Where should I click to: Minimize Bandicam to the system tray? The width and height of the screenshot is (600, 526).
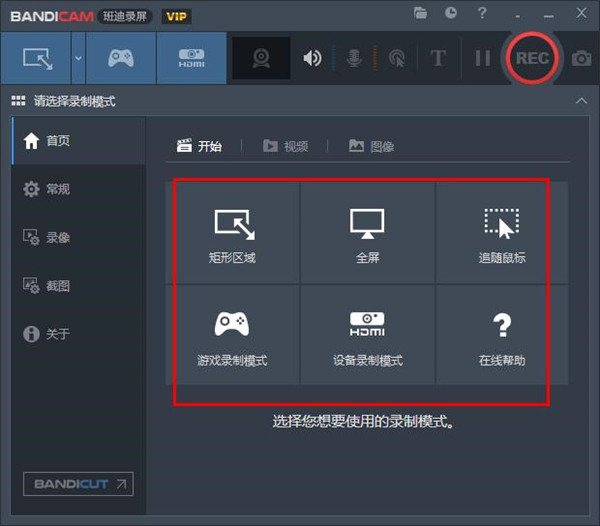(x=518, y=16)
